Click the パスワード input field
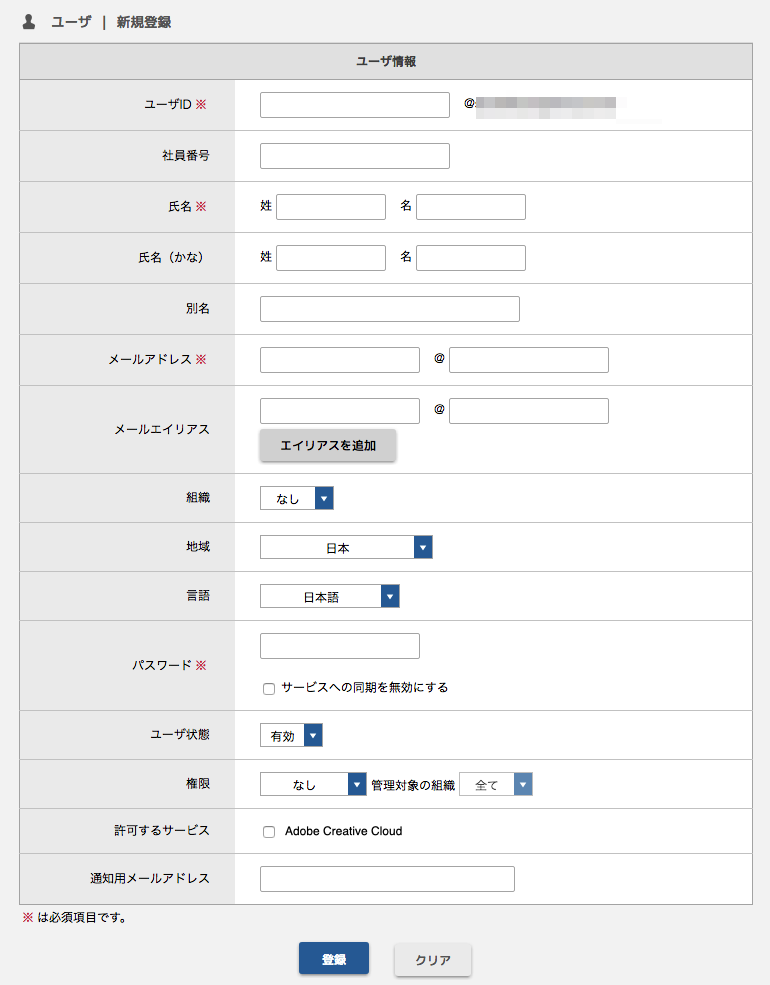The image size is (770, 985). (x=340, y=646)
